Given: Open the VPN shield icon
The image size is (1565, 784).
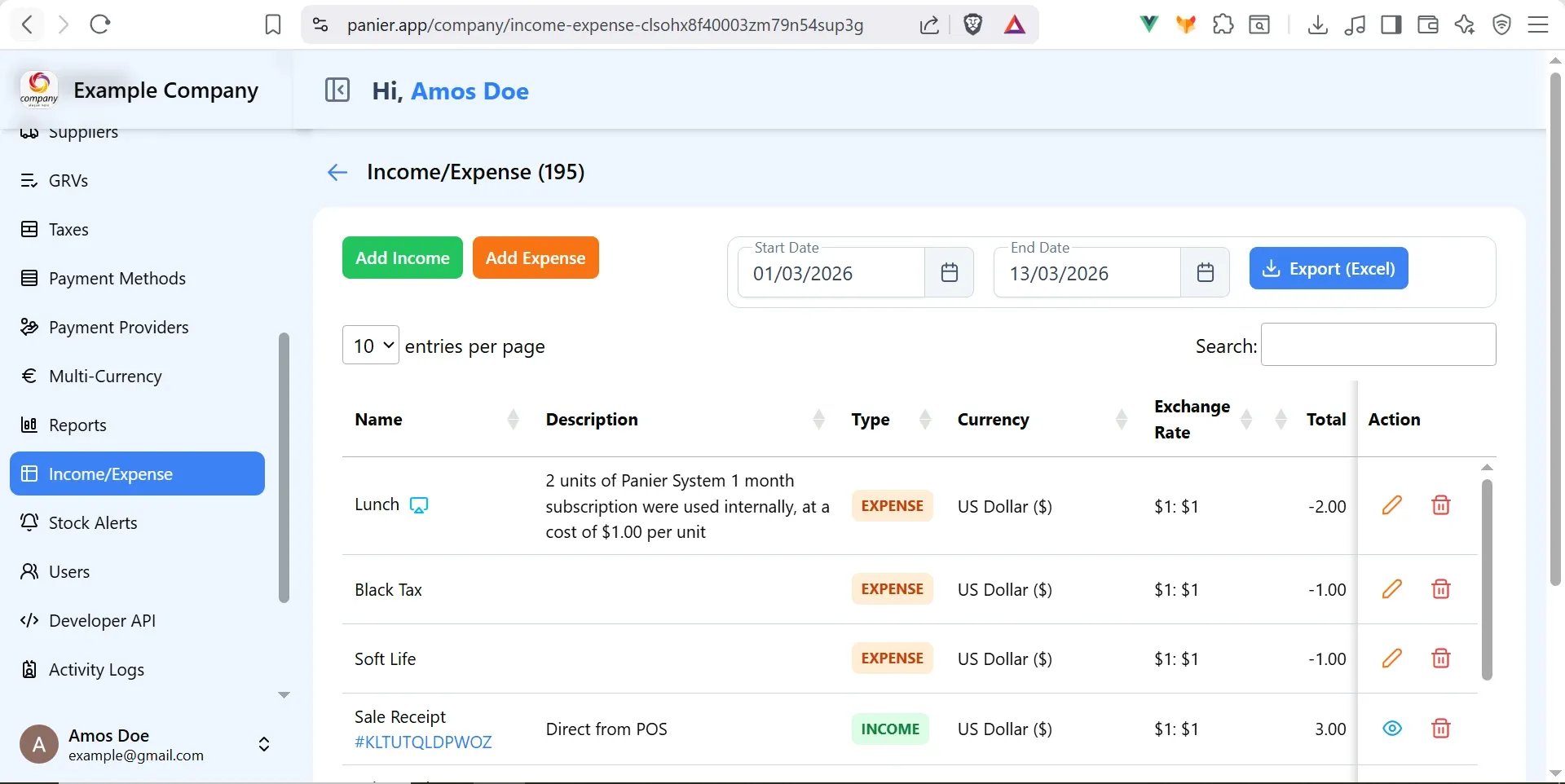Looking at the screenshot, I should tap(1502, 25).
